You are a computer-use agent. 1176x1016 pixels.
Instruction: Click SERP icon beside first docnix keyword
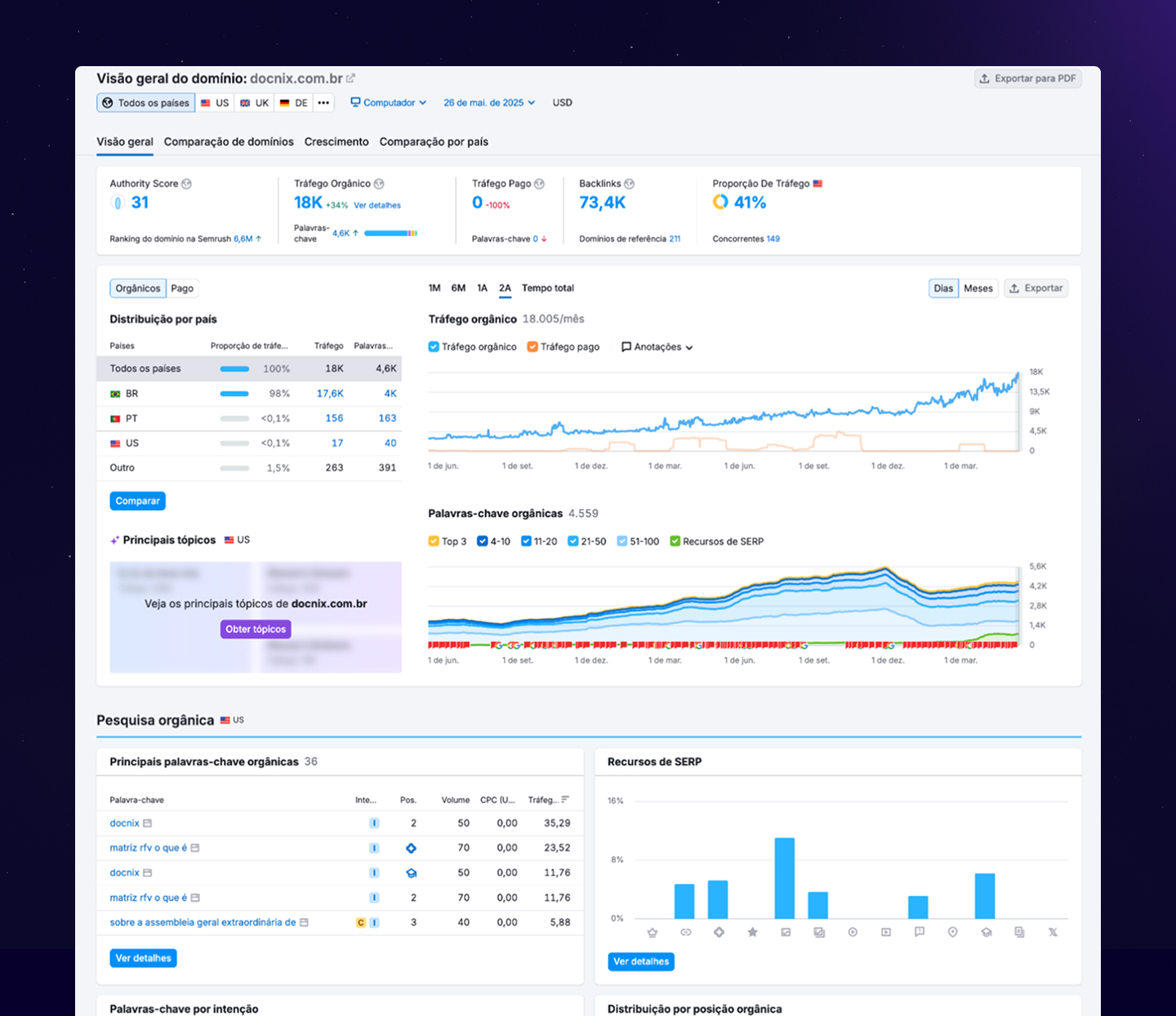click(148, 823)
